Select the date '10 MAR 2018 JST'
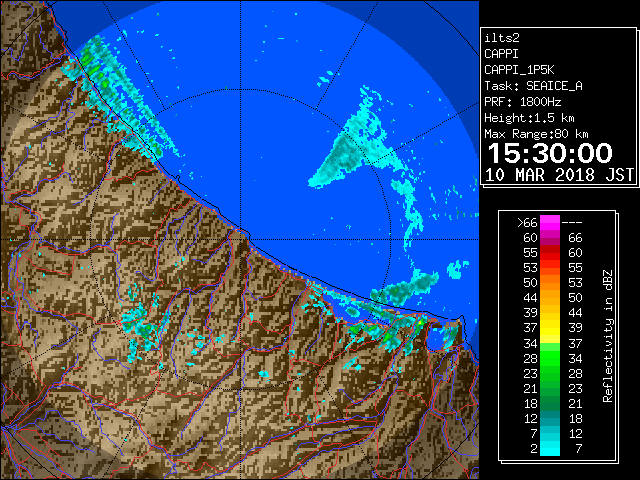The image size is (640, 480). click(x=560, y=175)
